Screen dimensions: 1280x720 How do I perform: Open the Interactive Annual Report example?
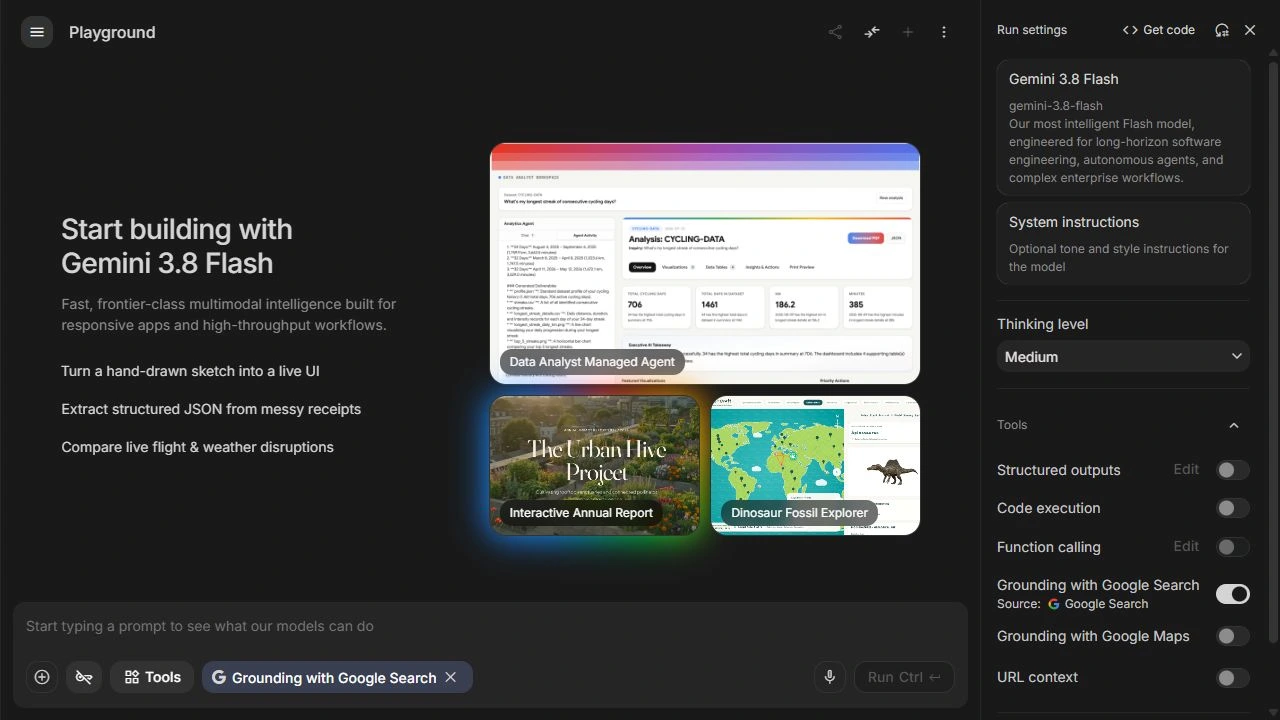[595, 465]
